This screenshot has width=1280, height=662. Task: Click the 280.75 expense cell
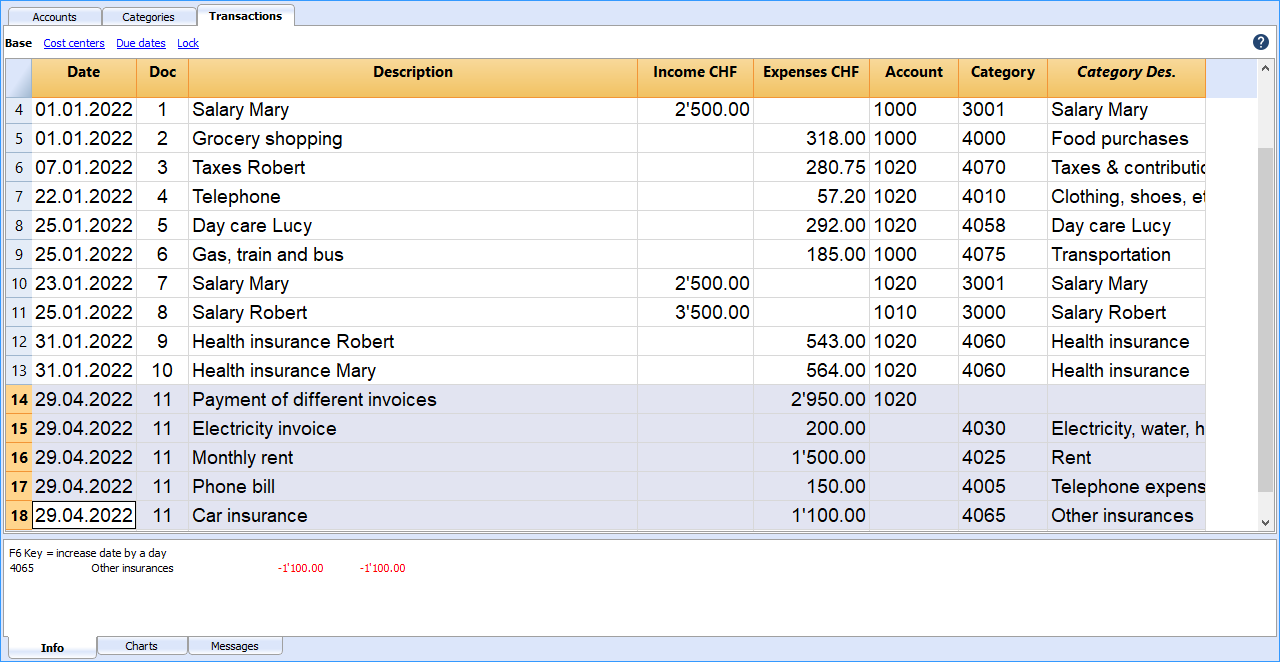point(811,168)
